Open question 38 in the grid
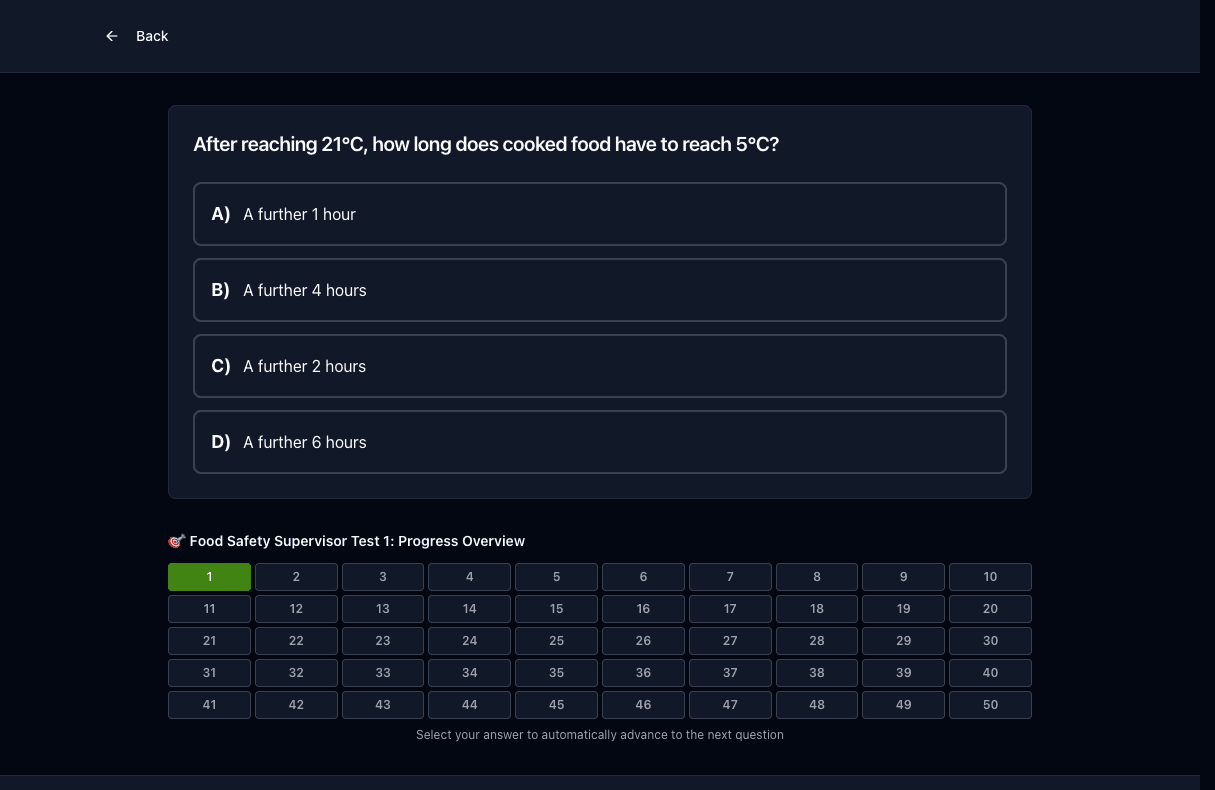 817,673
